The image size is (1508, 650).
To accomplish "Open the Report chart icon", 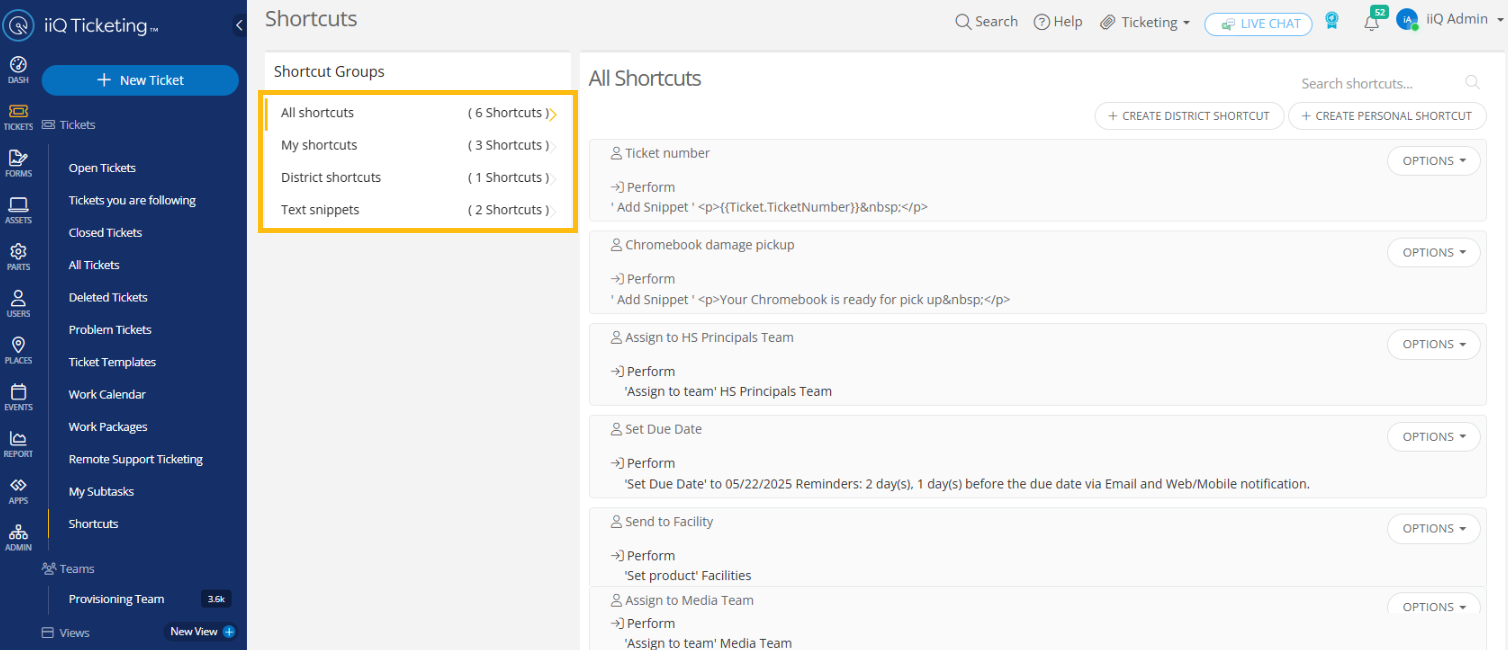I will pyautogui.click(x=18, y=443).
